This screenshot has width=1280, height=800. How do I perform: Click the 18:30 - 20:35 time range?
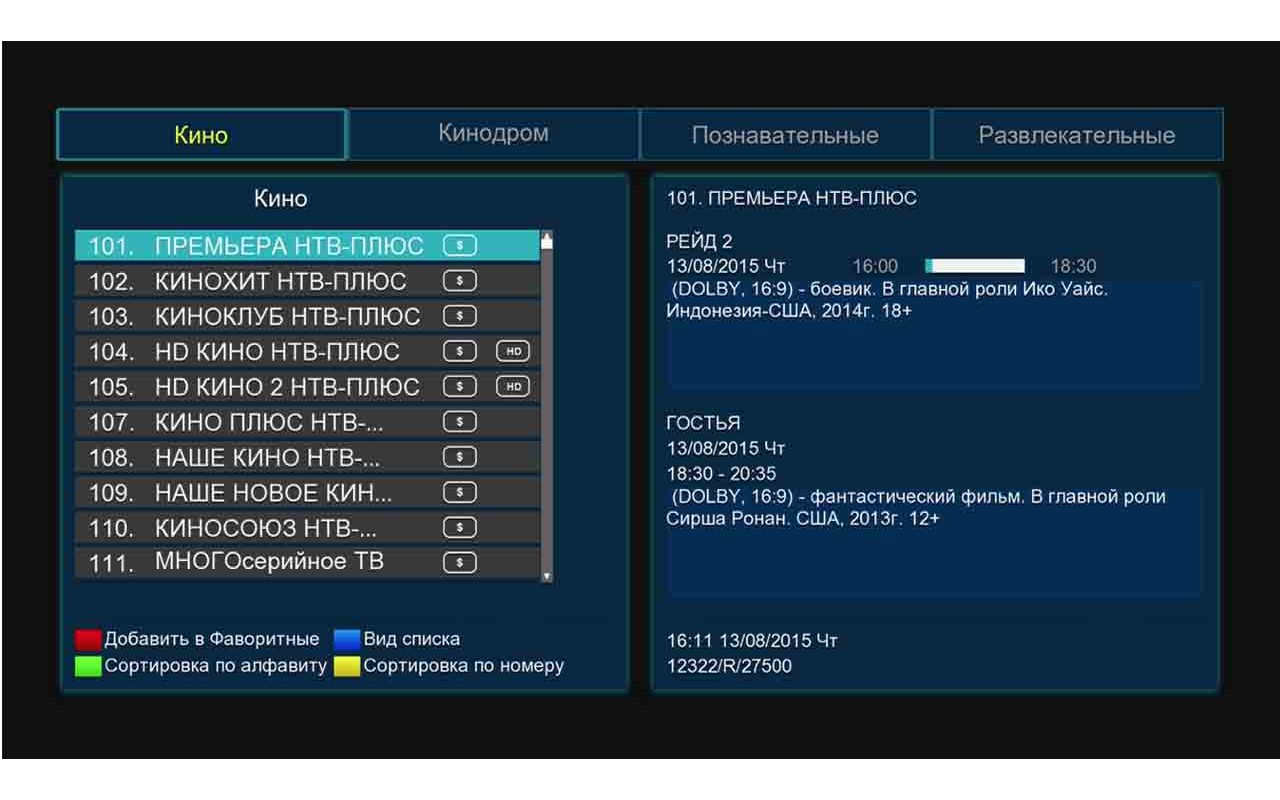(721, 473)
